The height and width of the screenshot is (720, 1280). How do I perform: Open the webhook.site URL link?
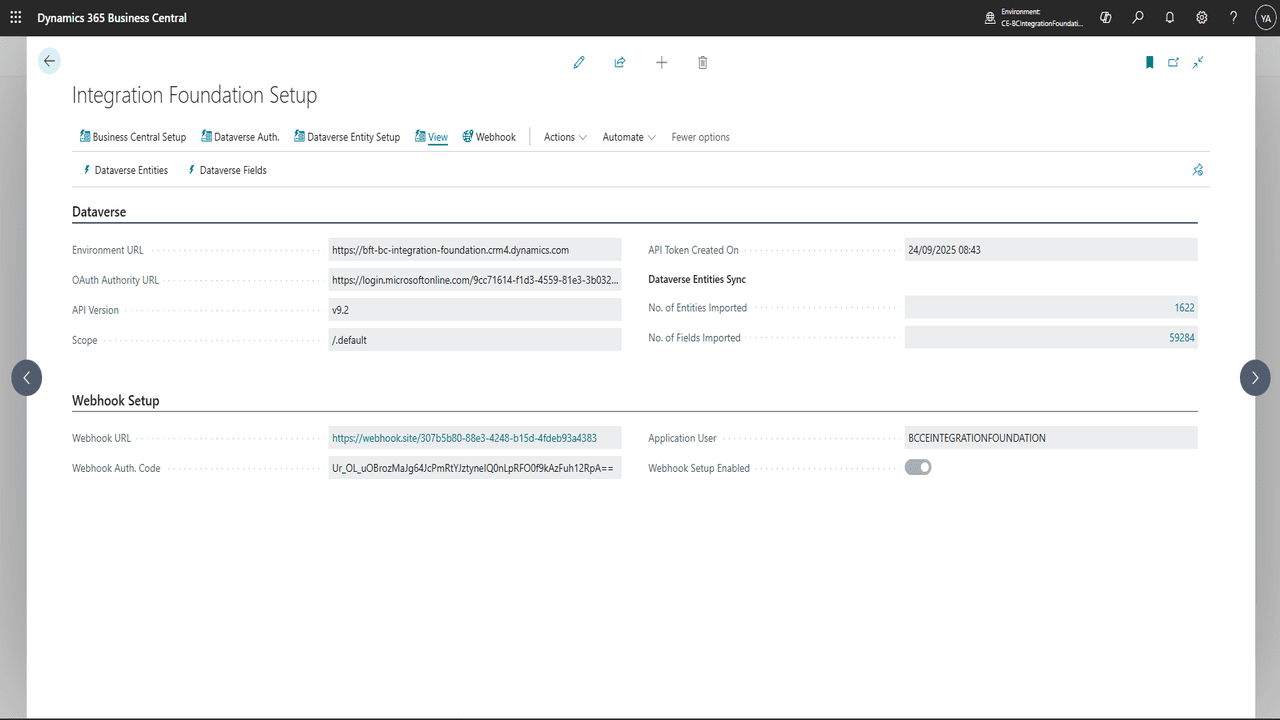(464, 438)
